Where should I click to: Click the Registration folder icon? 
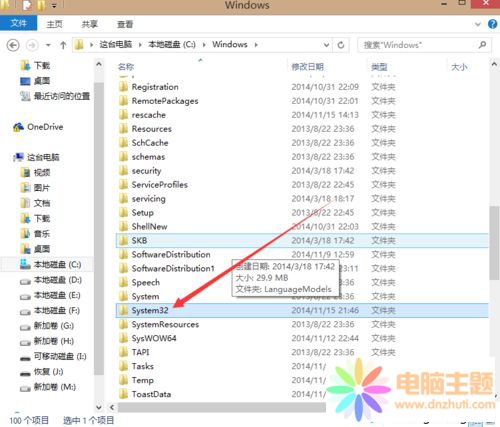pos(123,87)
